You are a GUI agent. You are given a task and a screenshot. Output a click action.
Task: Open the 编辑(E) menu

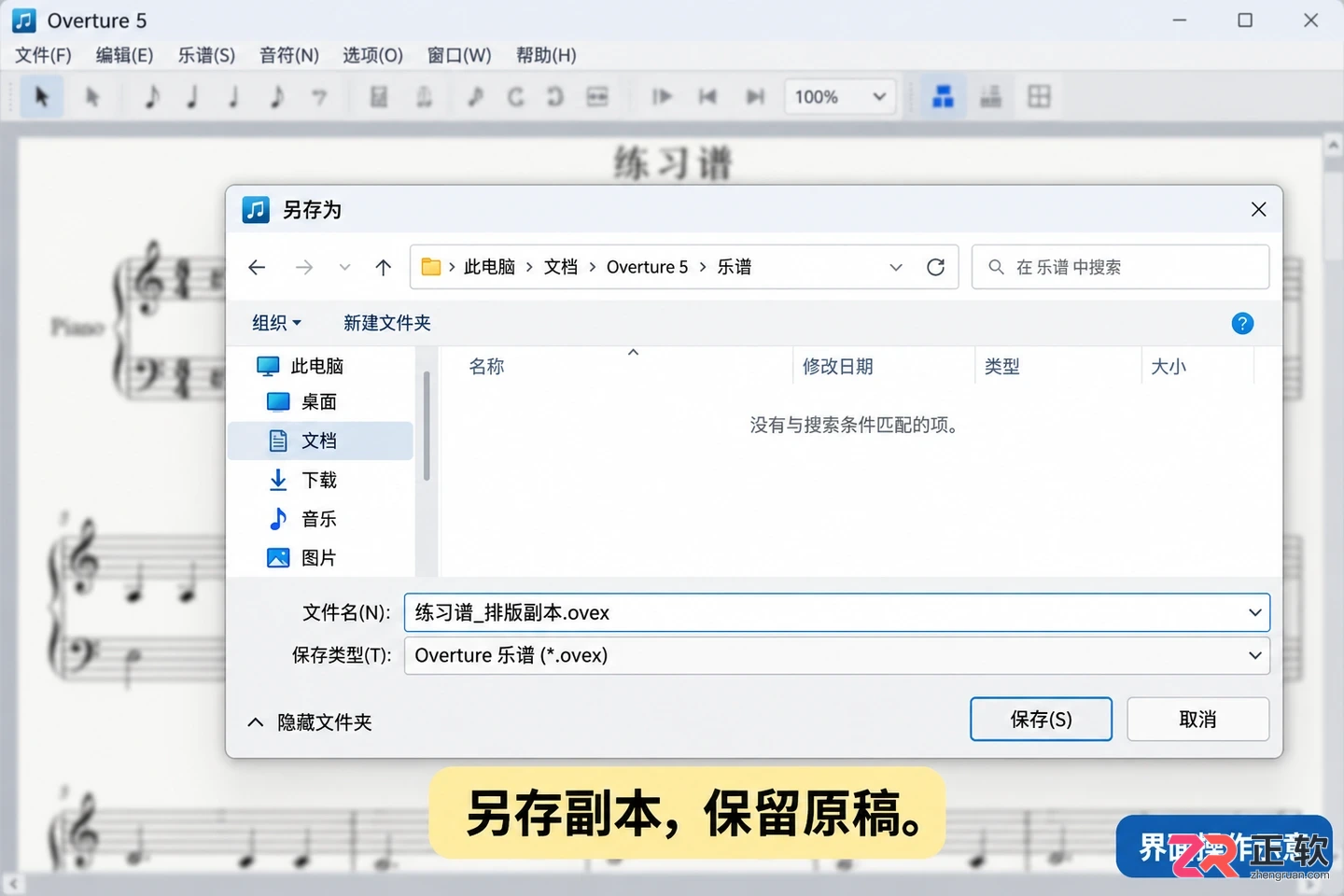click(124, 55)
